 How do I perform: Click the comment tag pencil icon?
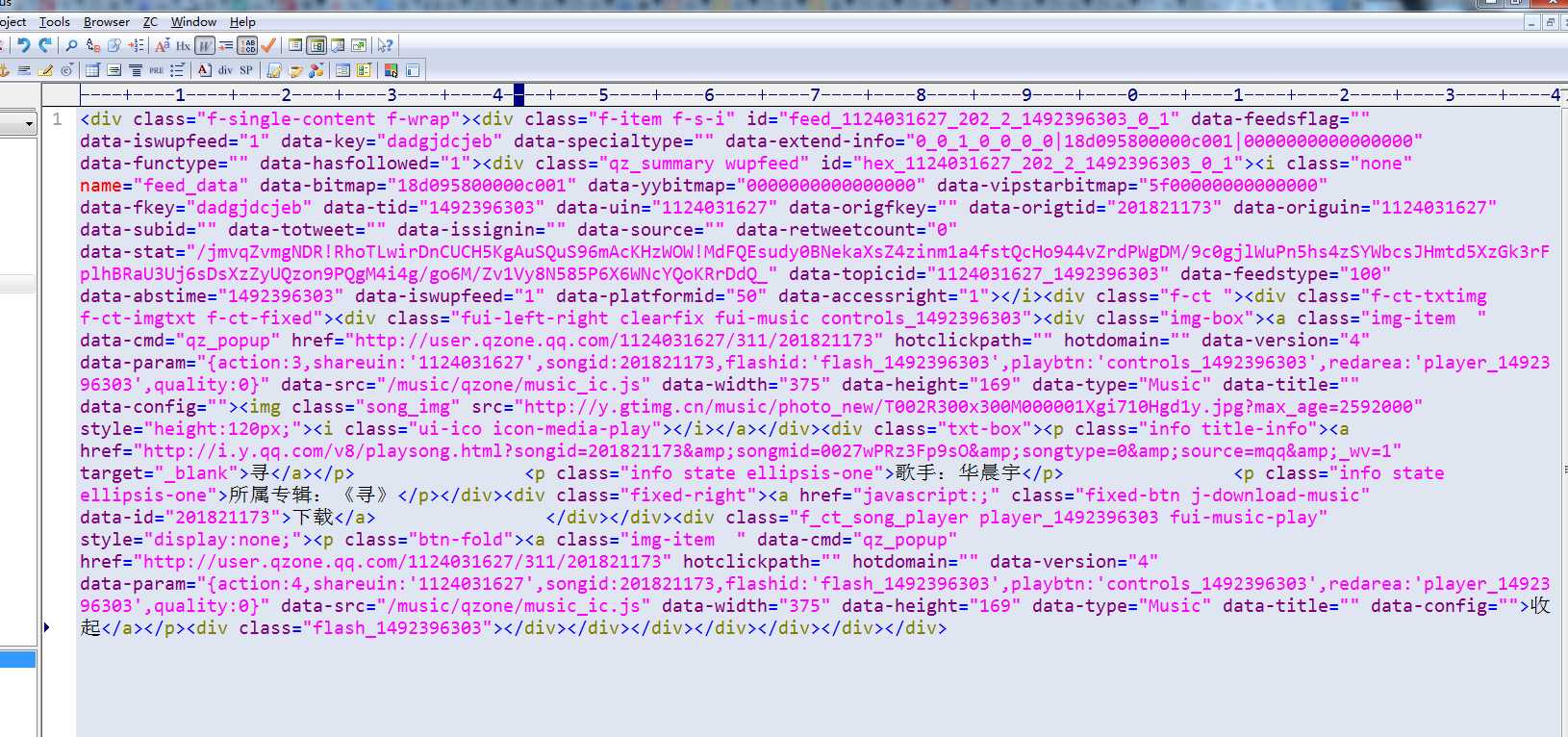point(295,70)
